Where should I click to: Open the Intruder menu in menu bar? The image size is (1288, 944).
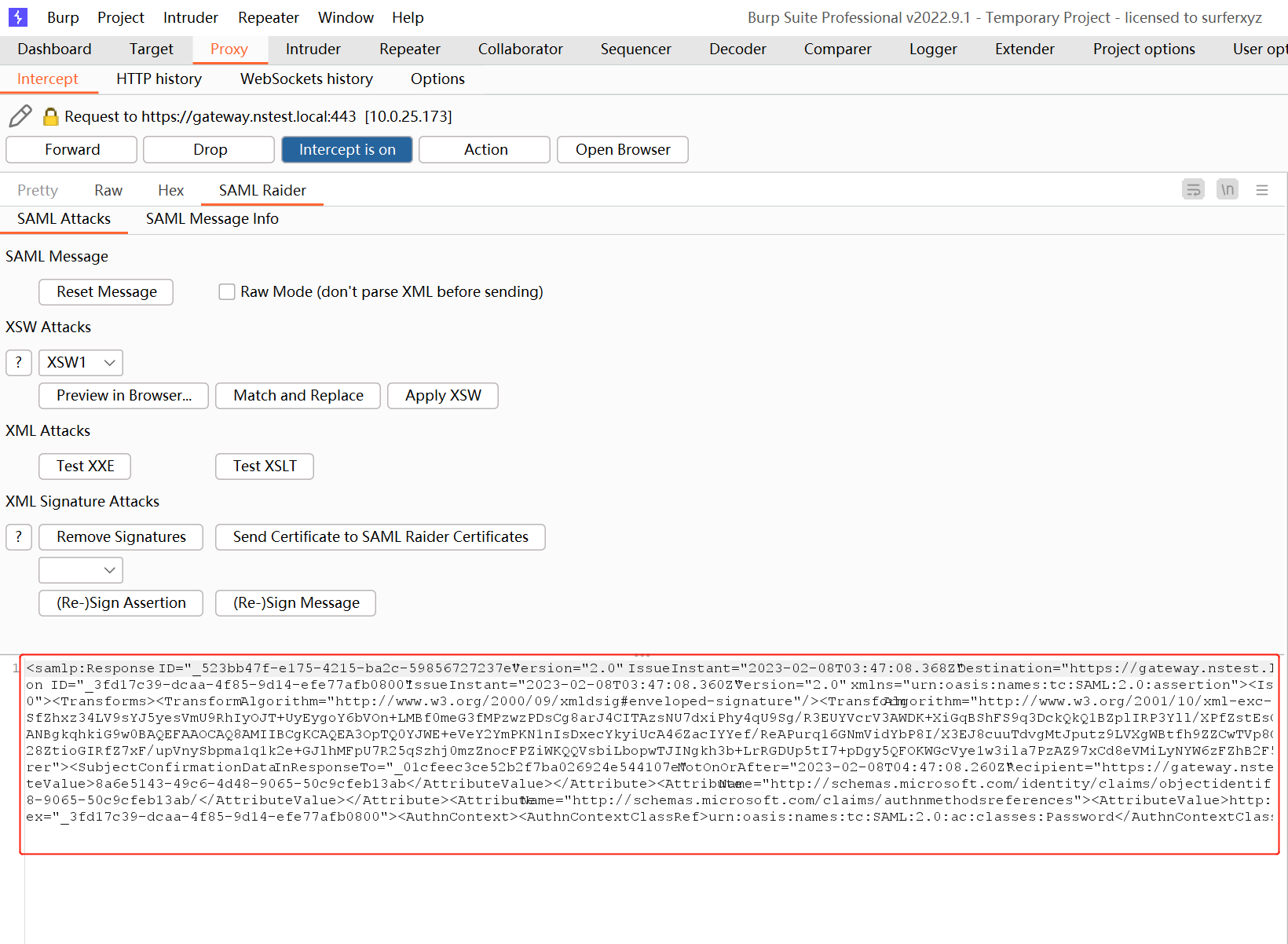coord(190,17)
